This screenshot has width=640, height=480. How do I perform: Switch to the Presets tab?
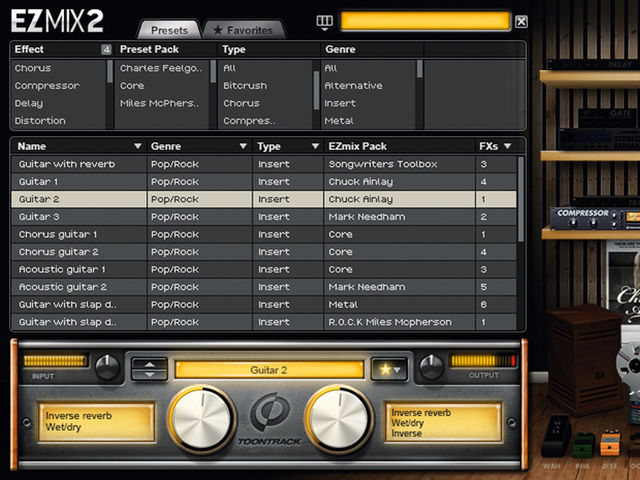point(169,30)
